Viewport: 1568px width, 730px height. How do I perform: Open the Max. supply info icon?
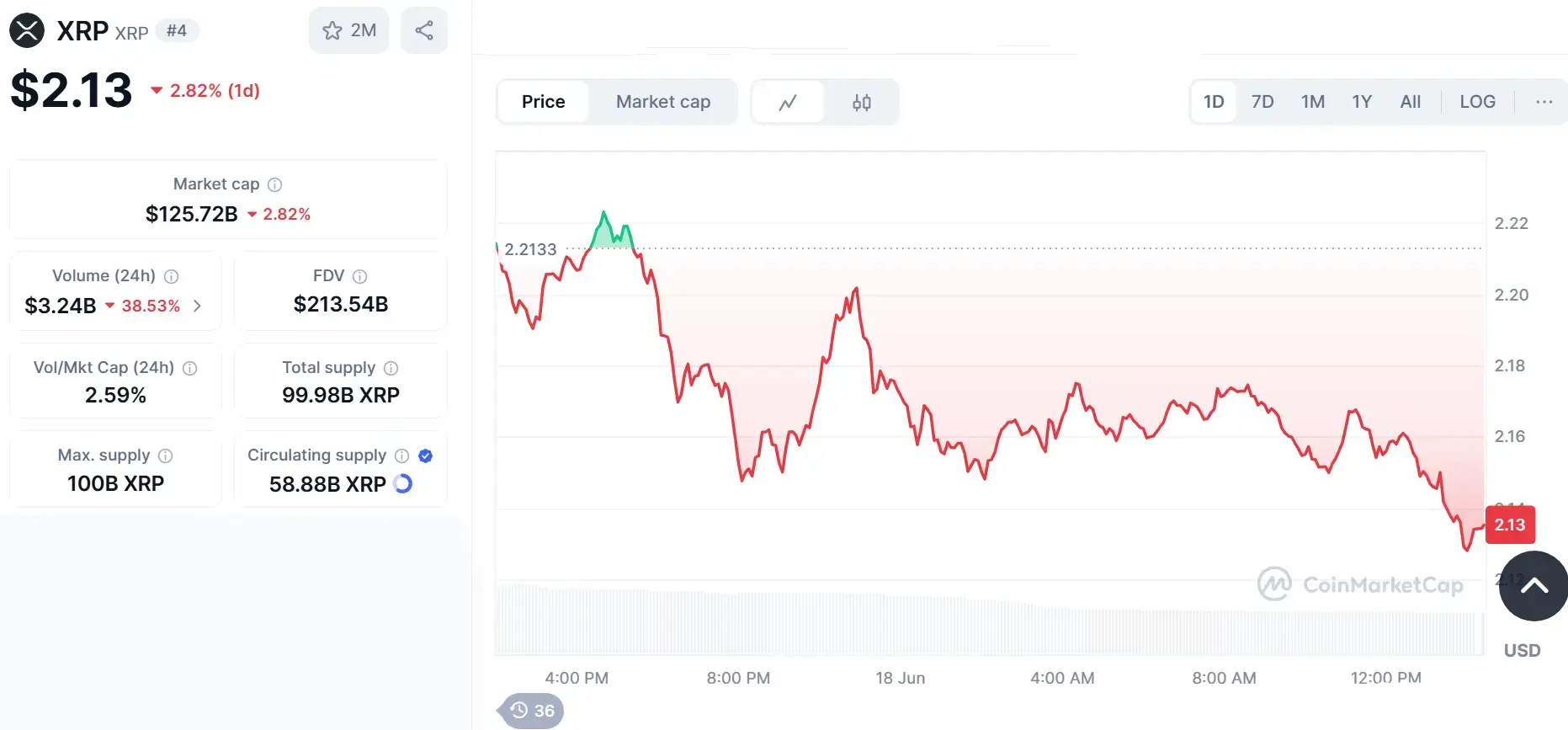[166, 456]
